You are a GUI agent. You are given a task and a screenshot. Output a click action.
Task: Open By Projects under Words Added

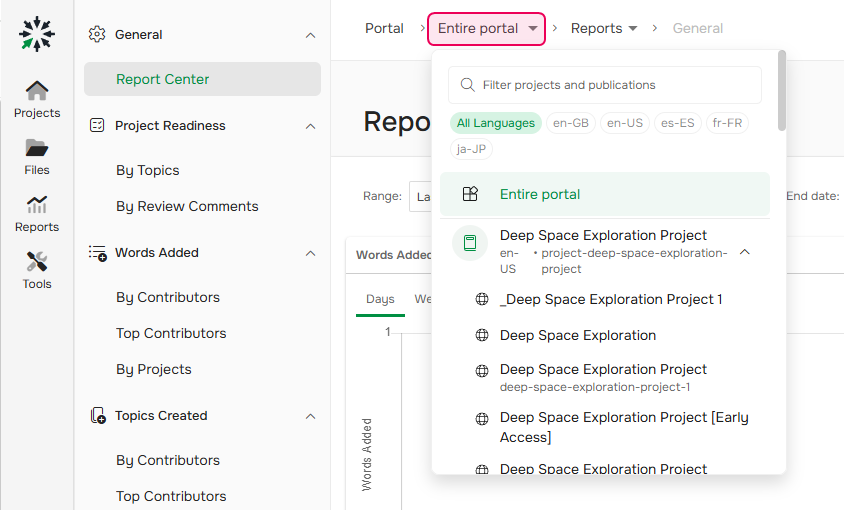pyautogui.click(x=153, y=369)
